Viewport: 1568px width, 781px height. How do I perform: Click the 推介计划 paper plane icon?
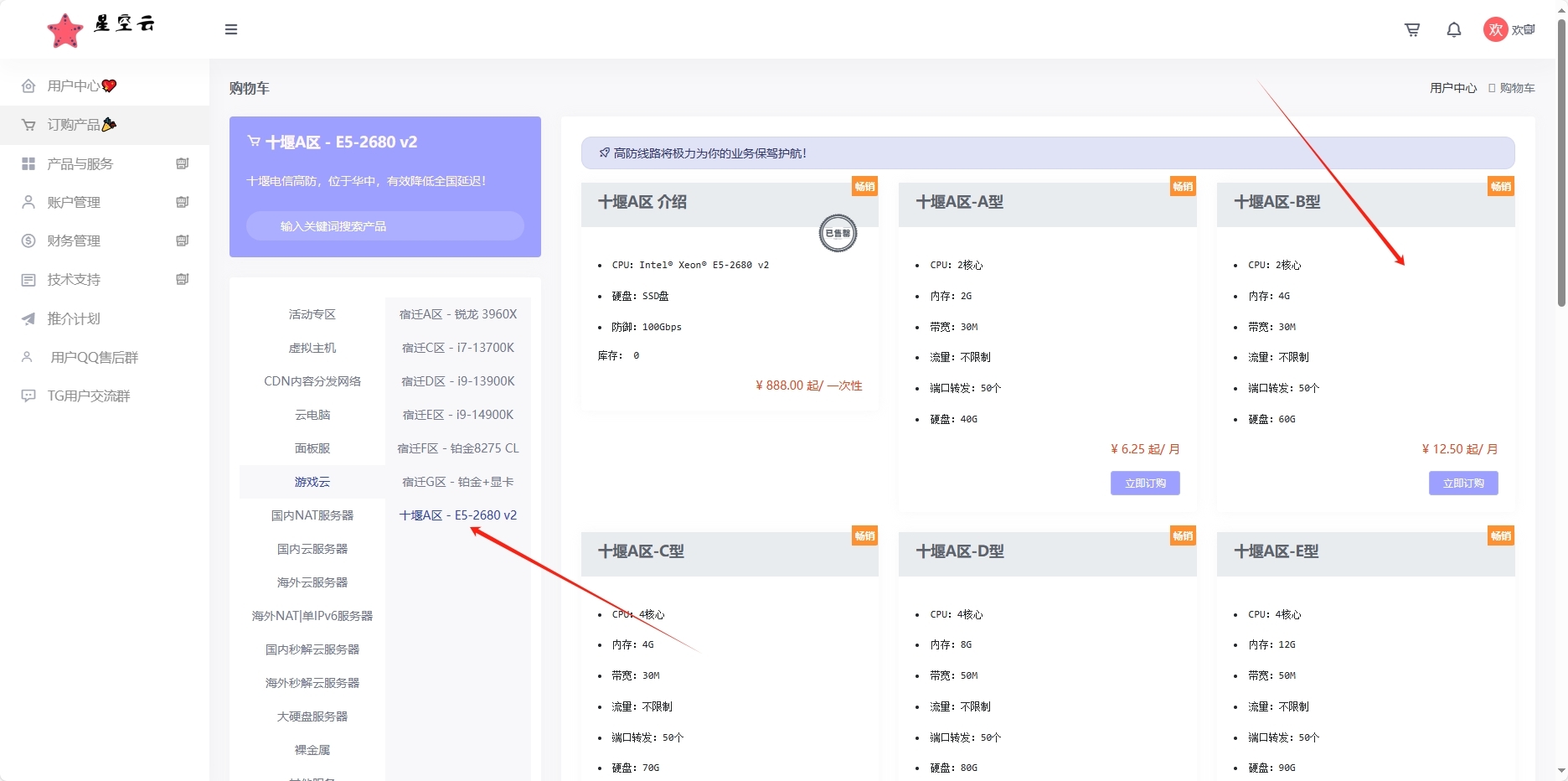[28, 318]
